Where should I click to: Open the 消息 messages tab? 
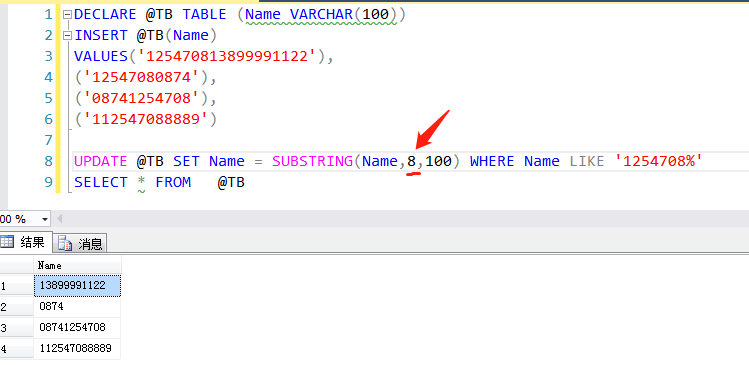(x=80, y=244)
